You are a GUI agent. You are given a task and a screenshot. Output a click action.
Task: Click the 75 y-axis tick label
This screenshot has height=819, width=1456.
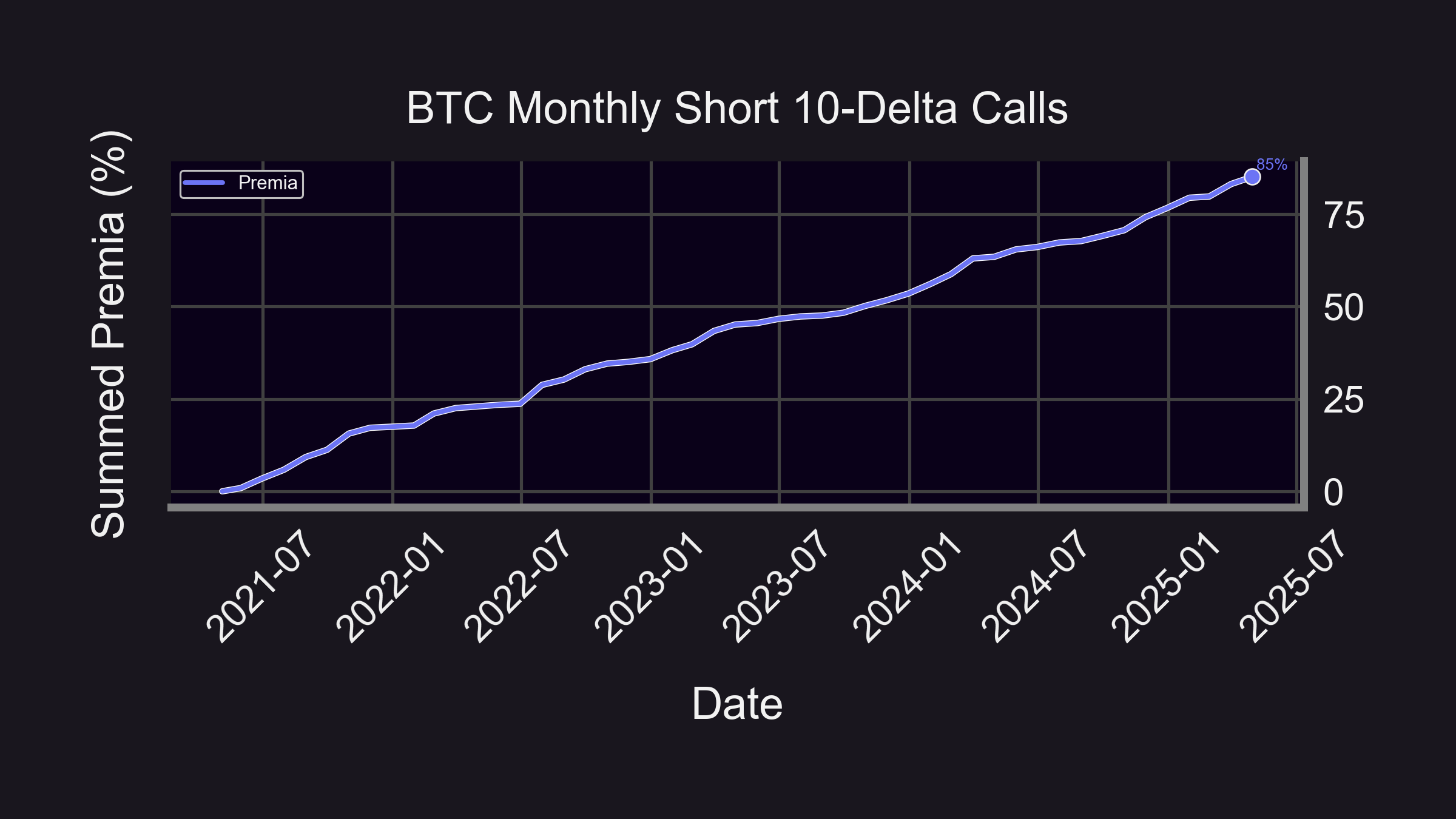coord(1344,216)
